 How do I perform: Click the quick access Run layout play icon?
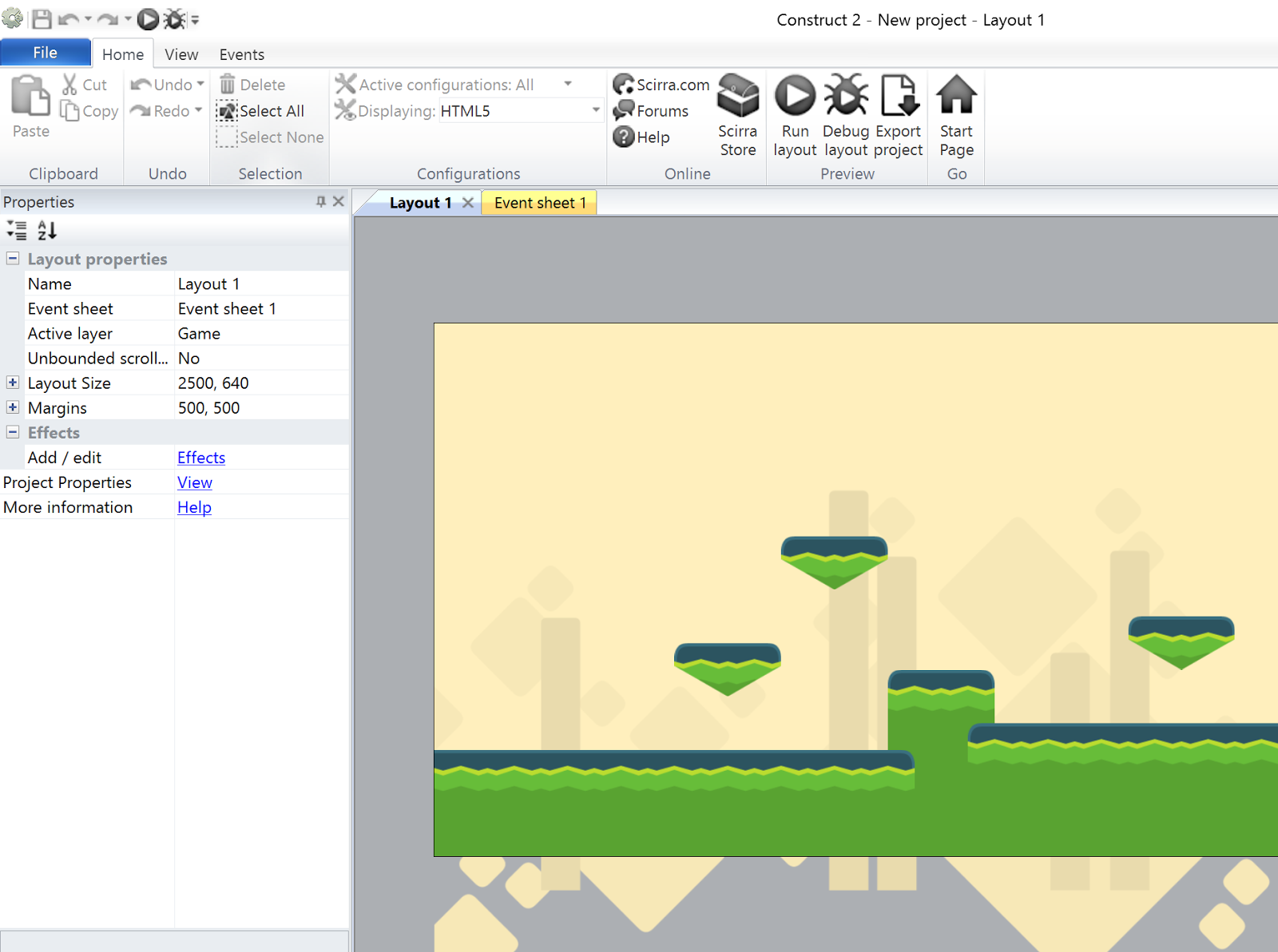(148, 19)
